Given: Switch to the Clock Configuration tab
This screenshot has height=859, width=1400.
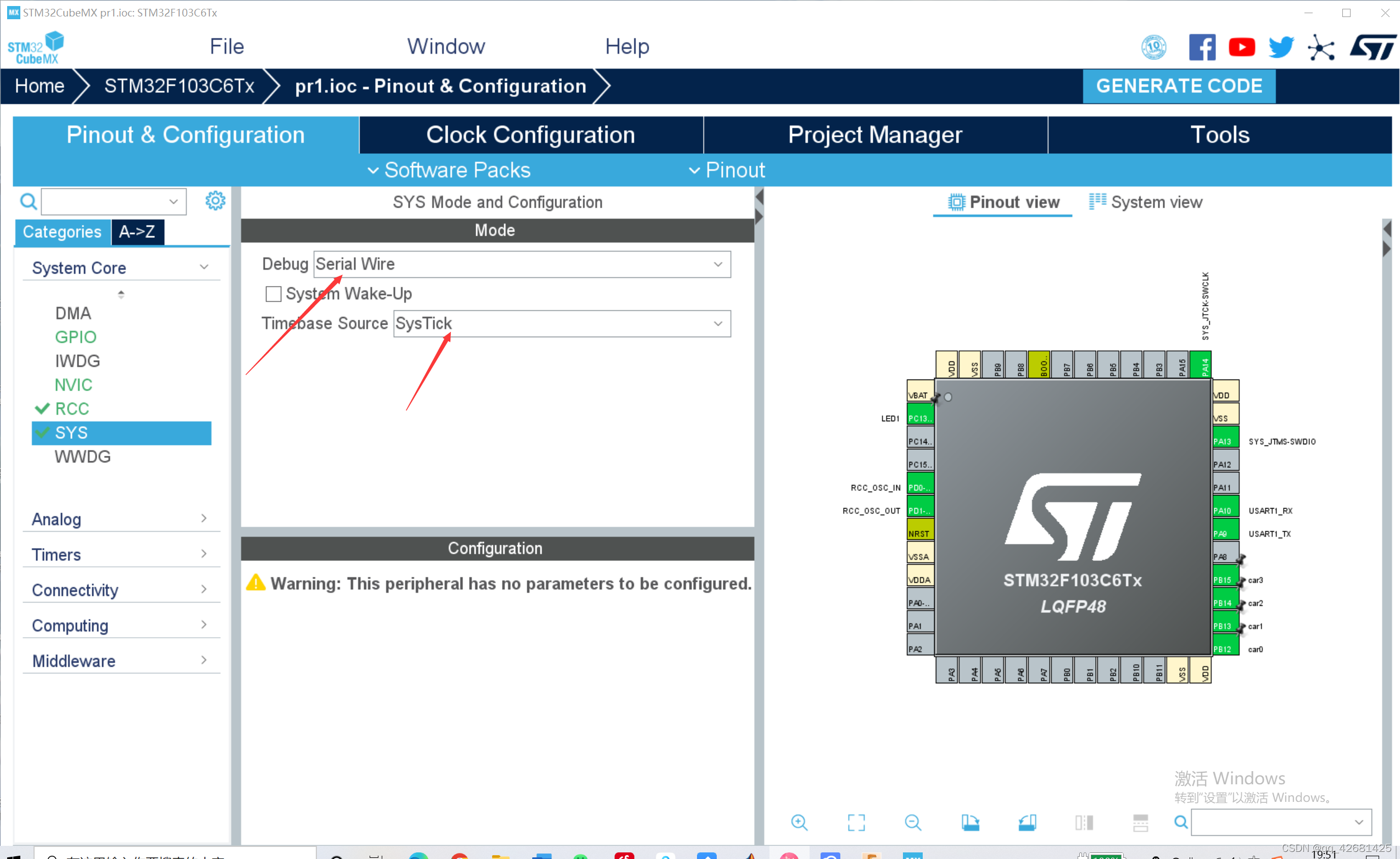Looking at the screenshot, I should pos(531,135).
